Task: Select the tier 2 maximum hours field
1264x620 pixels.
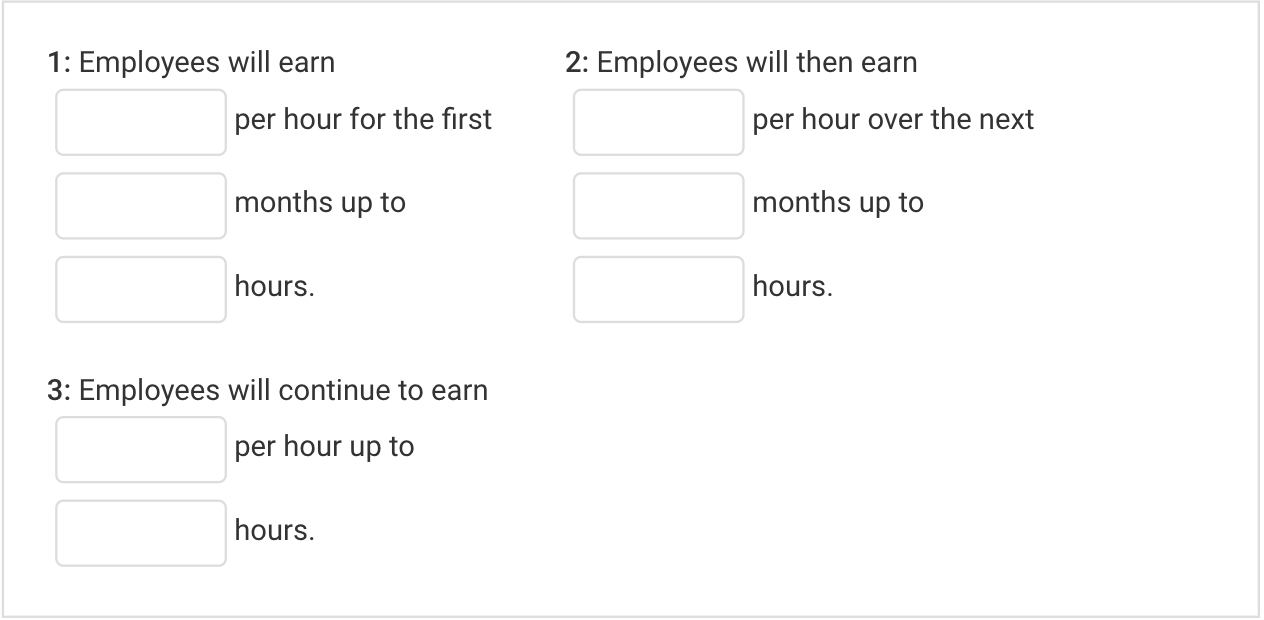Action: pyautogui.click(x=658, y=289)
